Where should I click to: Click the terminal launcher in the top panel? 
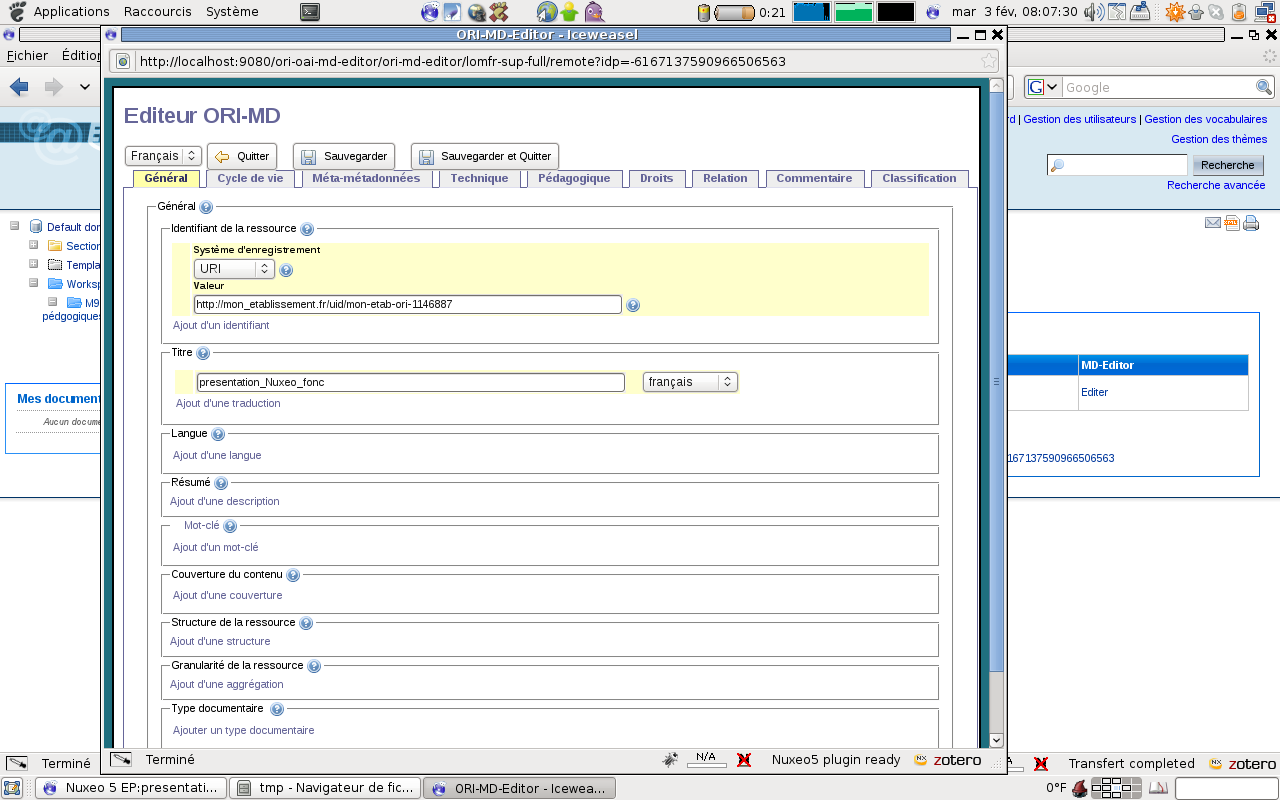click(x=310, y=12)
